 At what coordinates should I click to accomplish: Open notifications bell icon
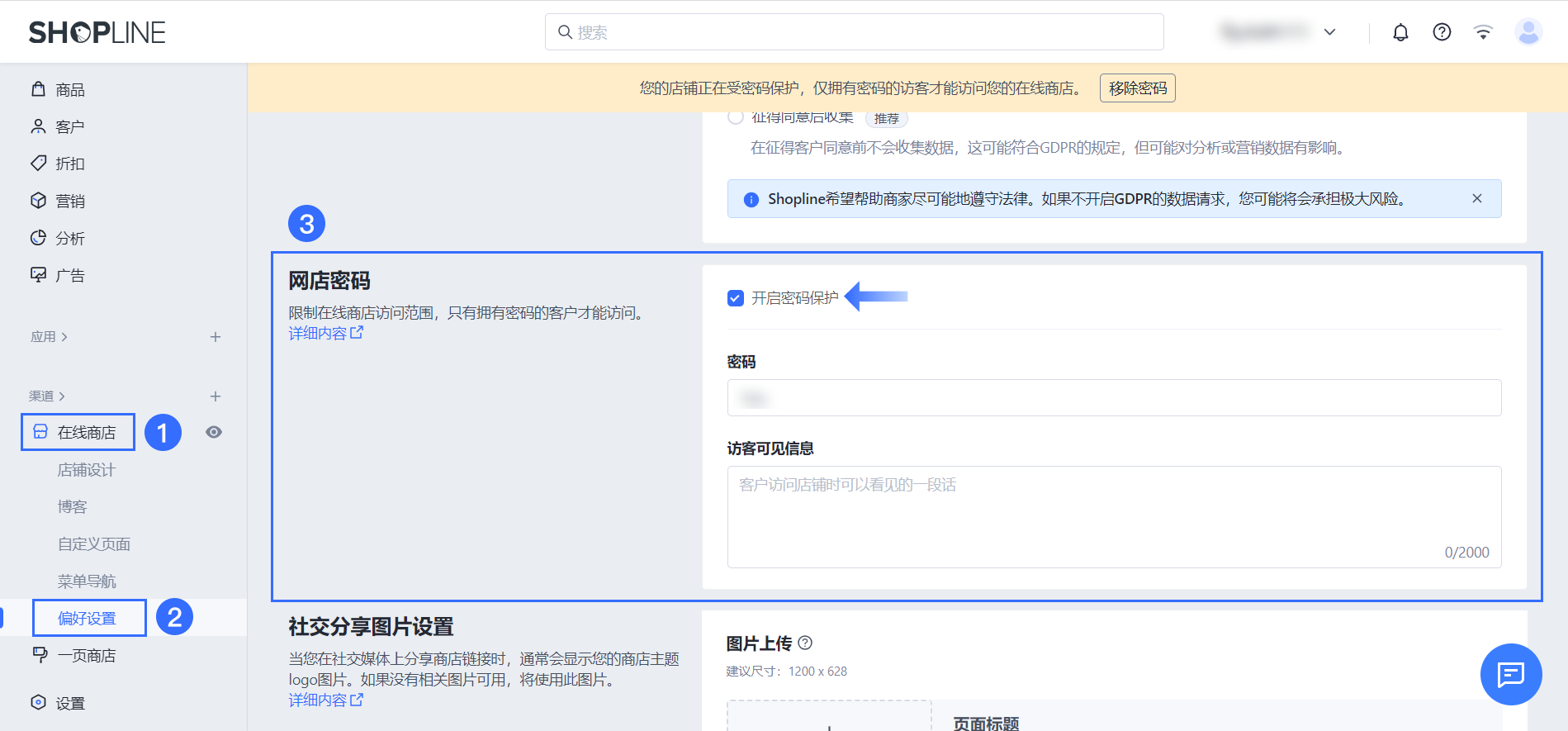click(1400, 32)
